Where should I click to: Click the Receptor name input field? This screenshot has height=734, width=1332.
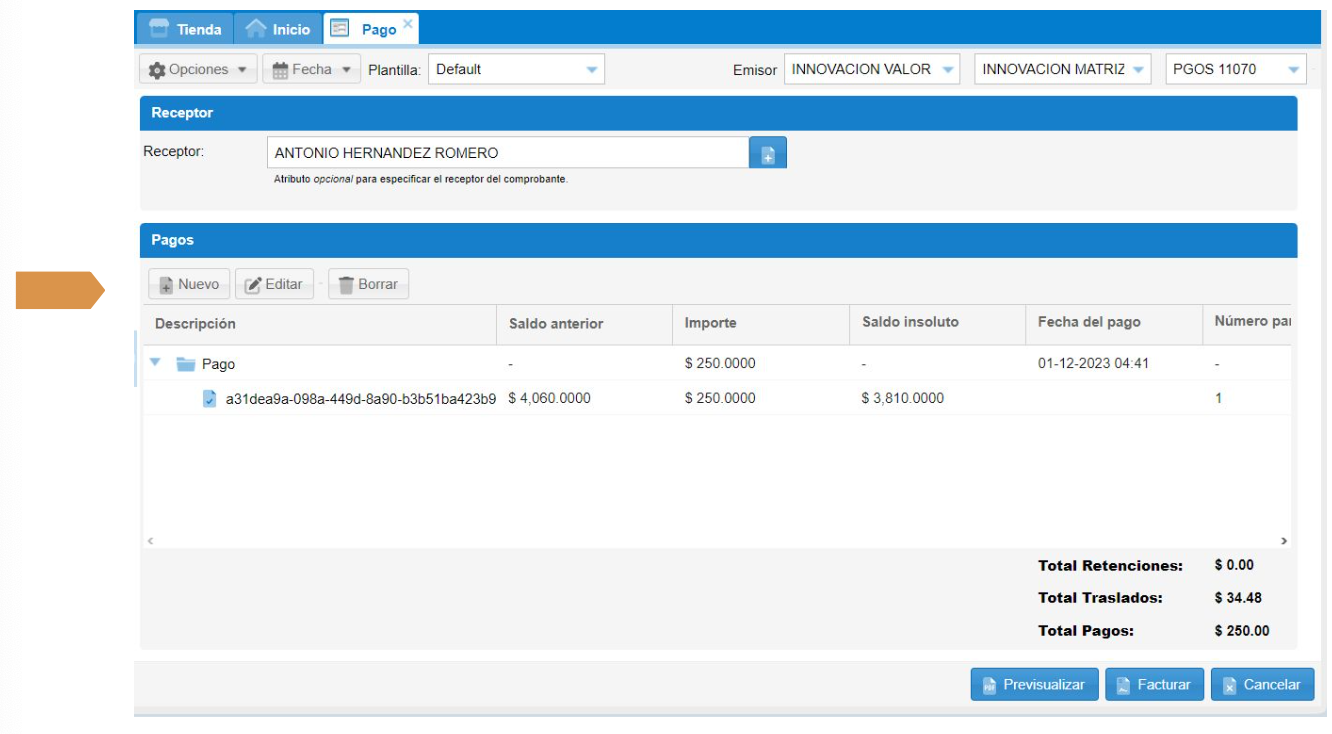point(508,154)
